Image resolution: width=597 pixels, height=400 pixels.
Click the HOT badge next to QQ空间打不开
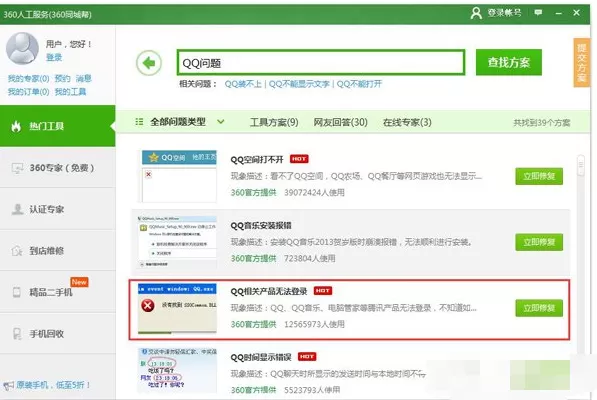click(x=299, y=159)
